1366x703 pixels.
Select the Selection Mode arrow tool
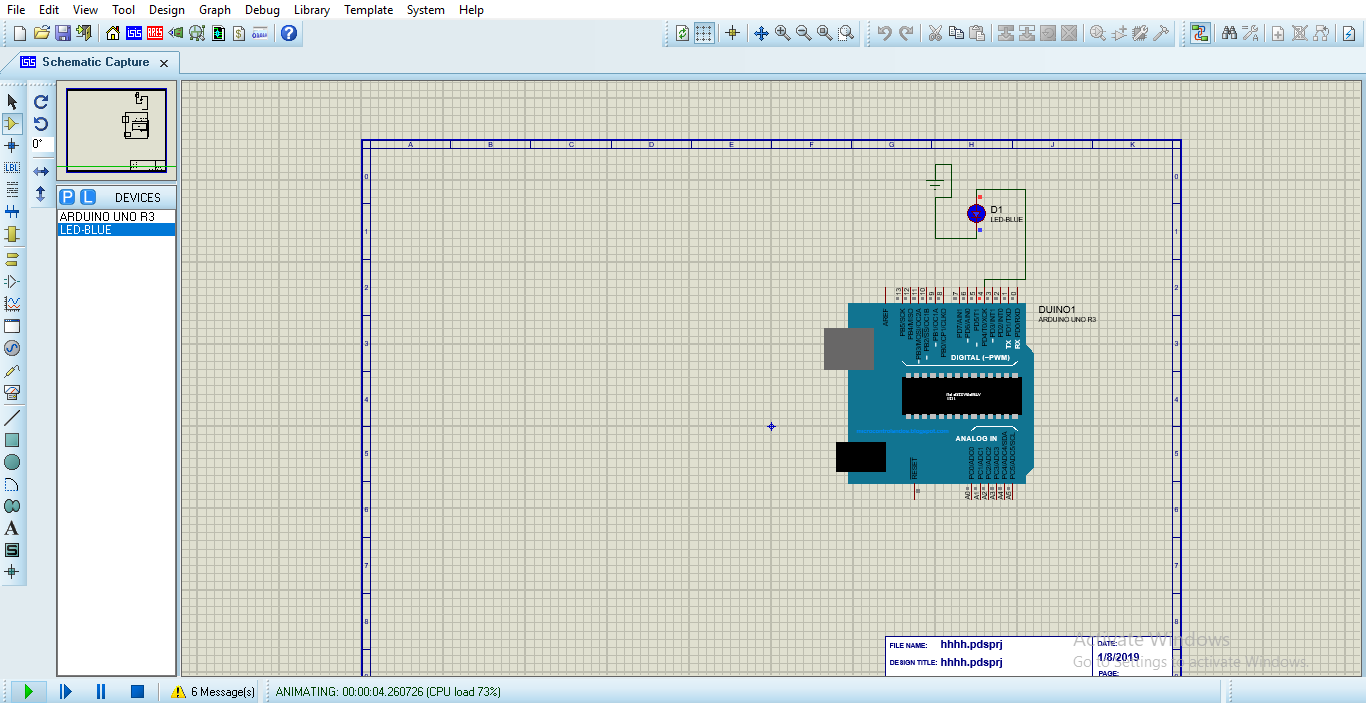pyautogui.click(x=12, y=101)
